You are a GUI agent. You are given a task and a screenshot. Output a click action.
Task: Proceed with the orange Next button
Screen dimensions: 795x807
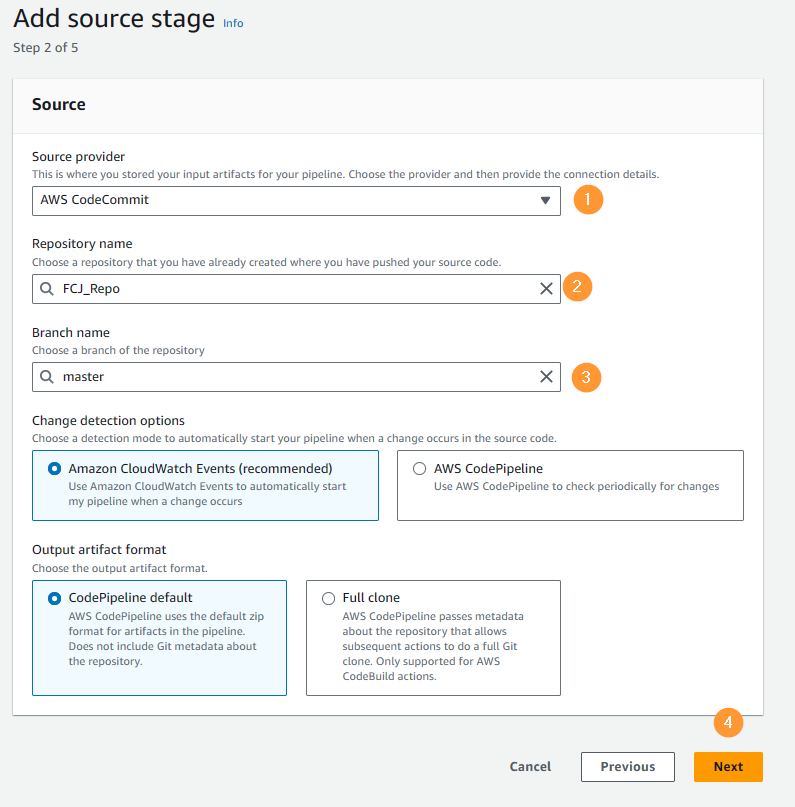click(728, 767)
